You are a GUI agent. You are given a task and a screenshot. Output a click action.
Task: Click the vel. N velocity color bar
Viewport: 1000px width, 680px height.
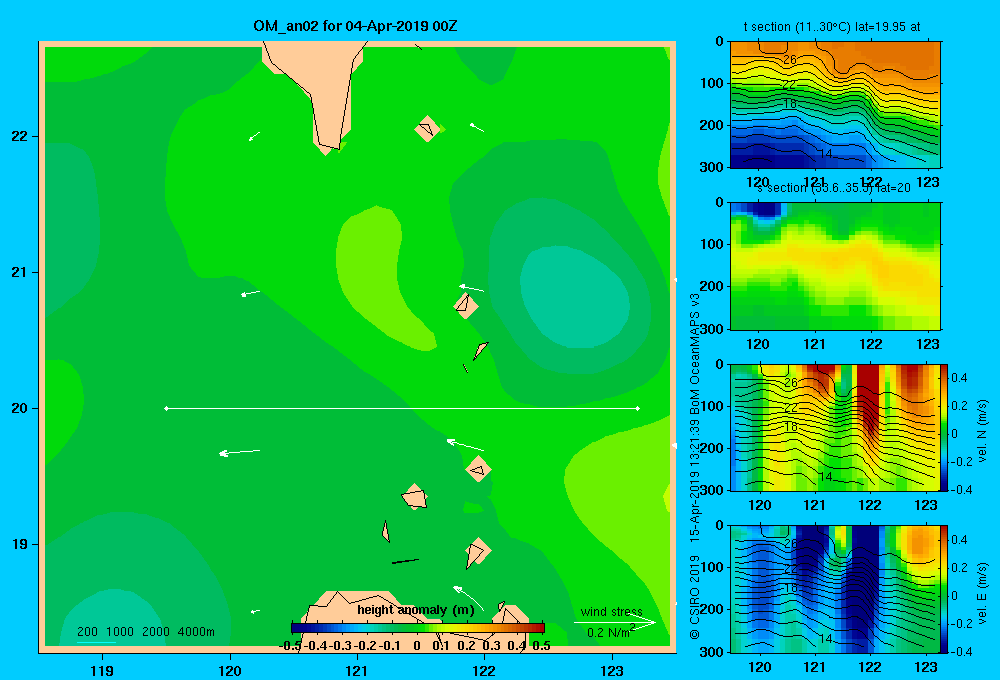944,427
